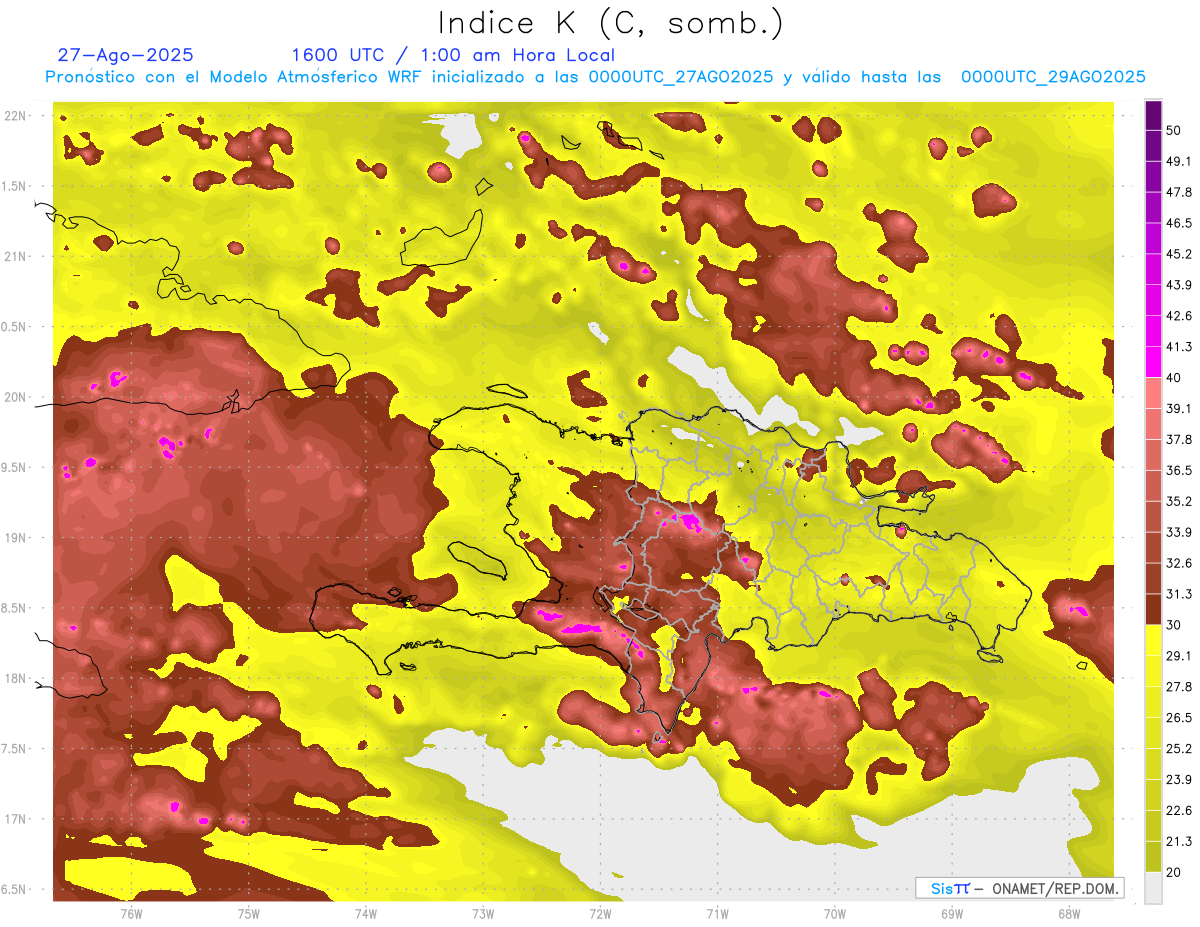Click the legend value '37.8'
This screenshot has height=927, width=1200.
coord(1179,440)
